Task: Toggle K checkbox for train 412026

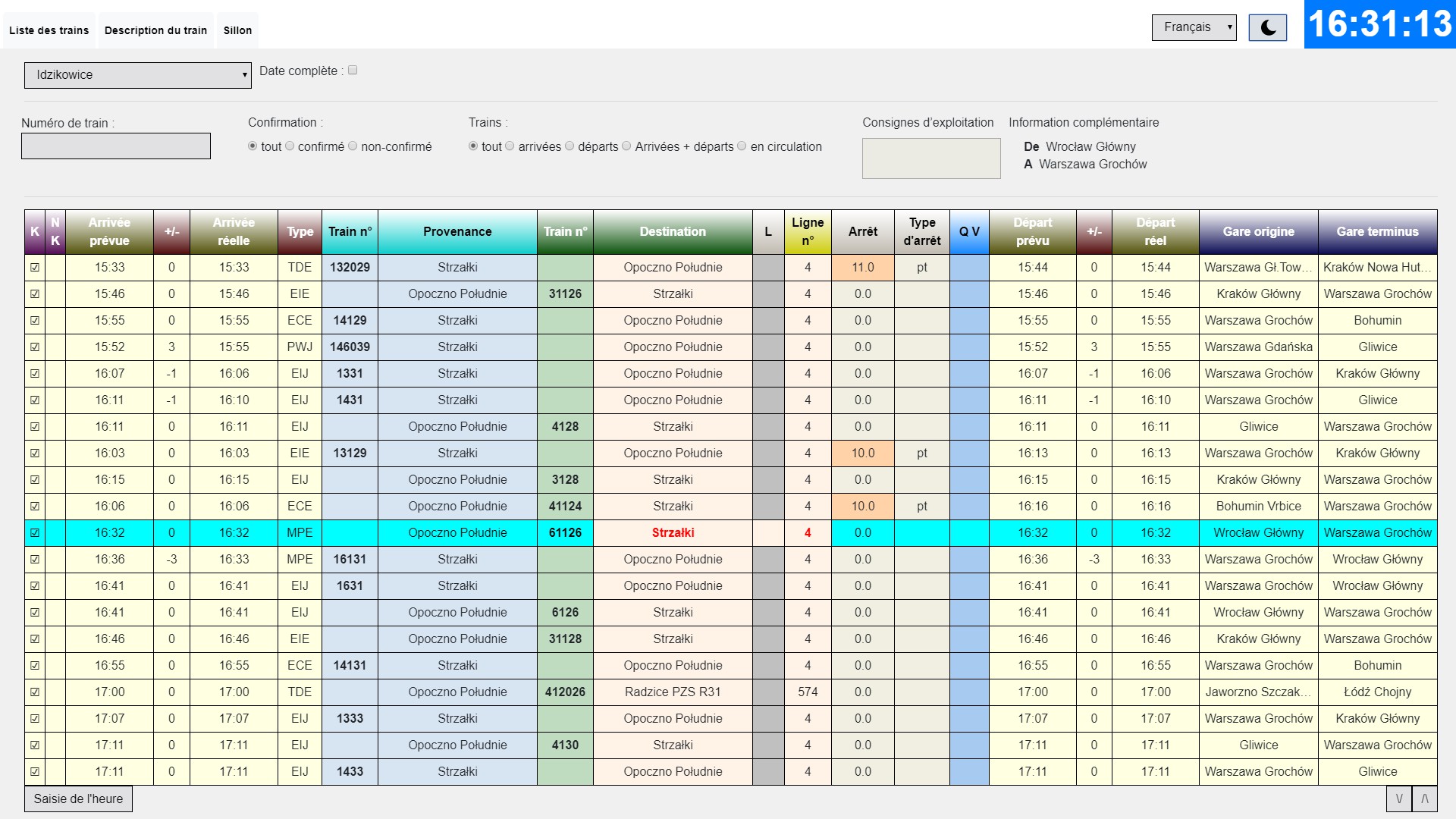Action: [x=35, y=692]
